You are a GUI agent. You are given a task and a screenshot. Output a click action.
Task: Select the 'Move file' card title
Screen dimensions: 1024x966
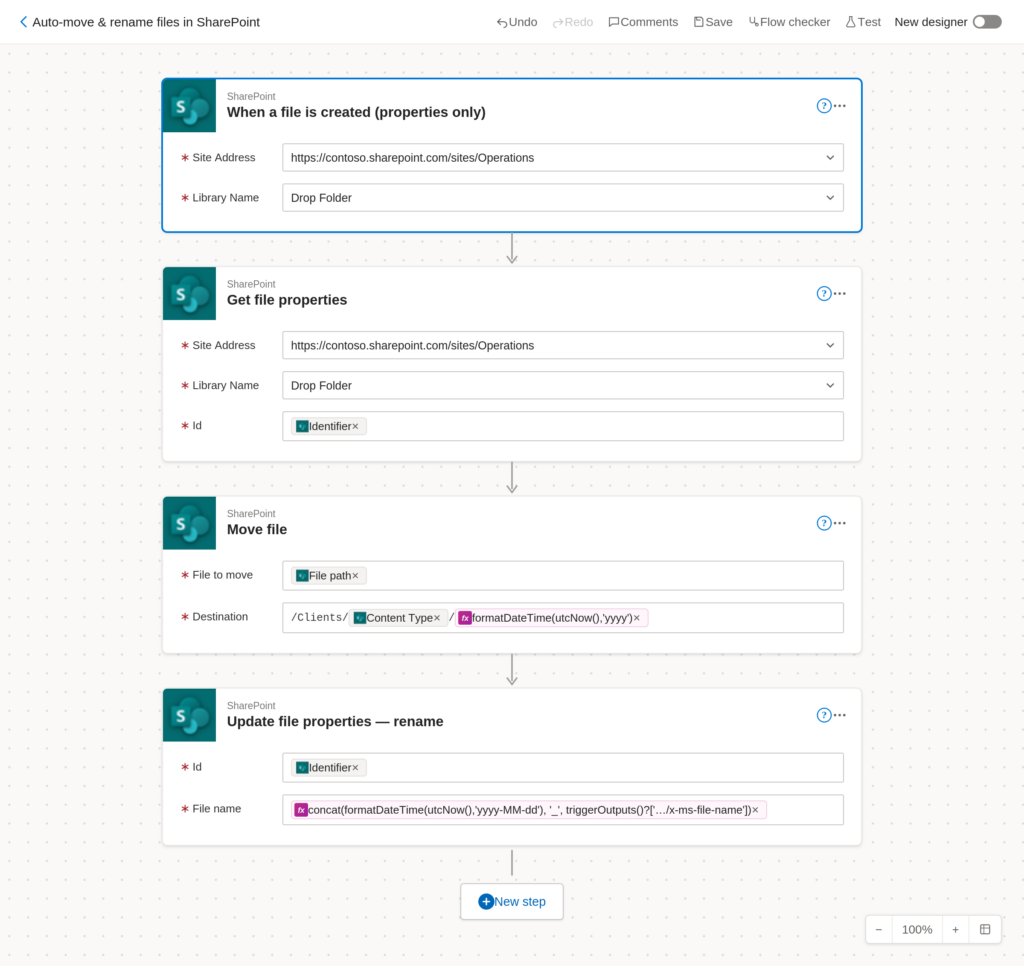click(x=257, y=530)
